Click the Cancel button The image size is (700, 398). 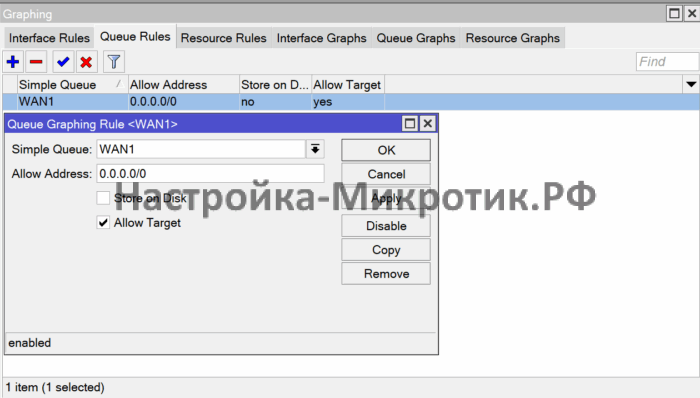pos(386,174)
